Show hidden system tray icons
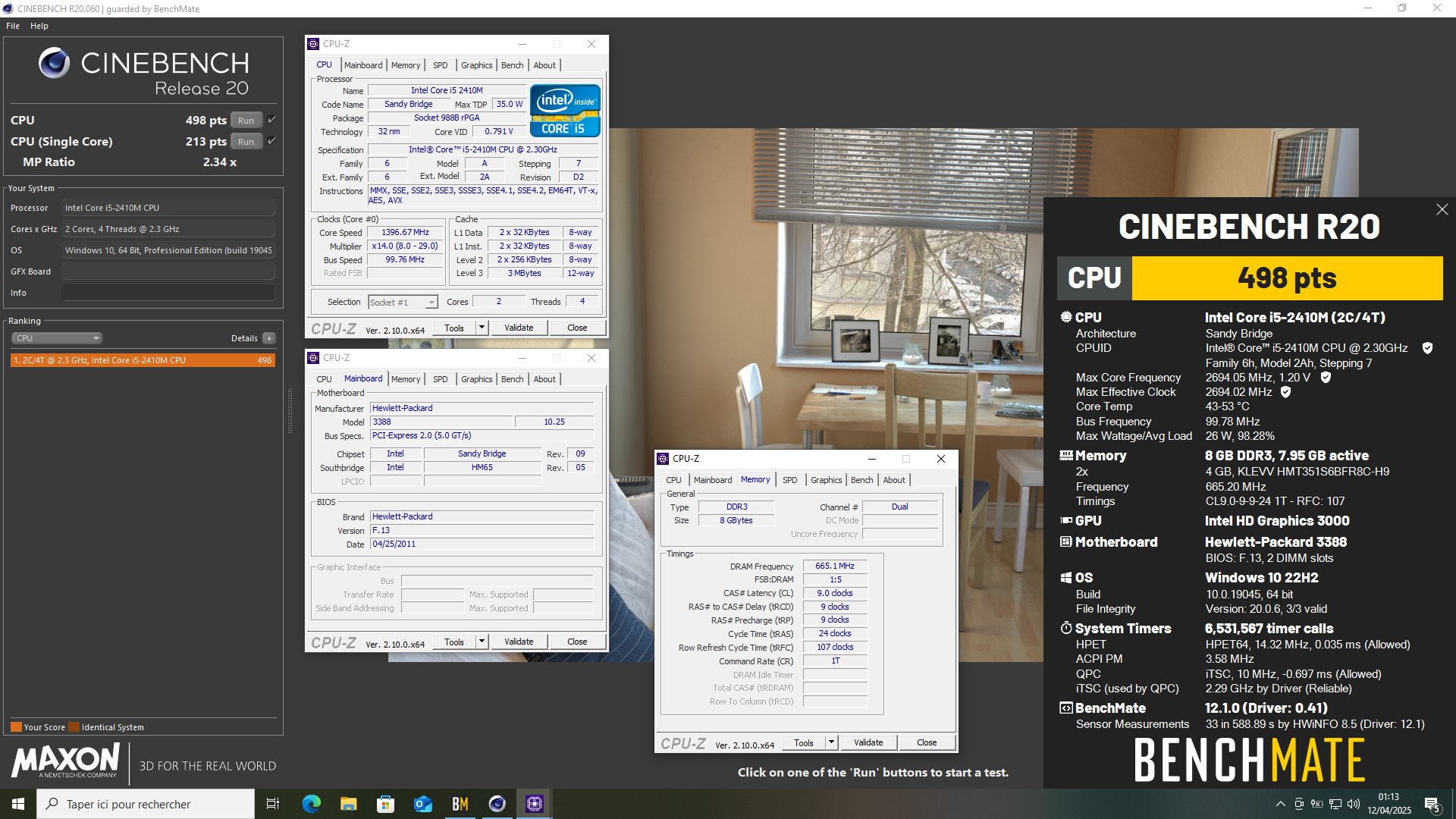The width and height of the screenshot is (1456, 819). [1281, 804]
